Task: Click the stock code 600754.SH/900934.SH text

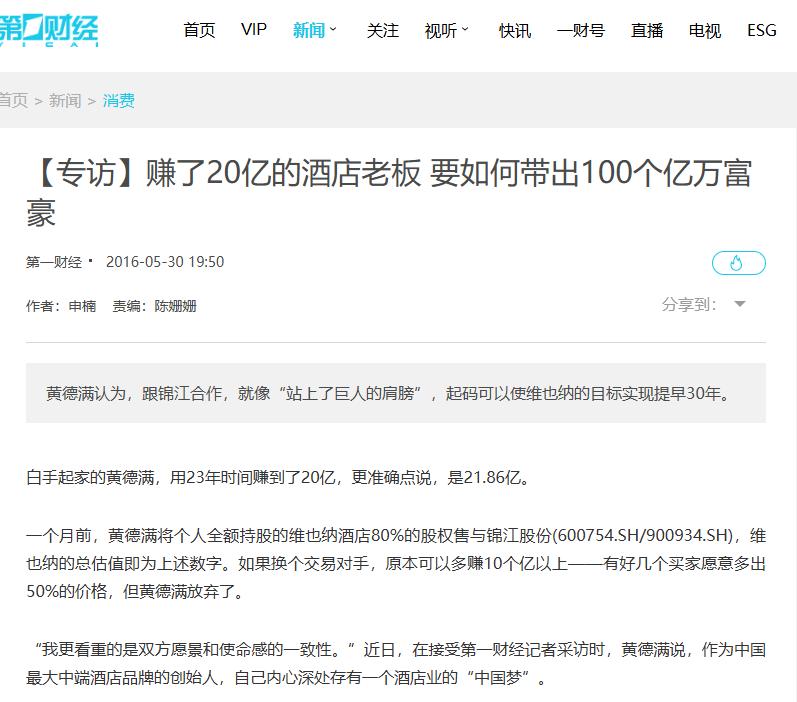Action: (x=645, y=536)
